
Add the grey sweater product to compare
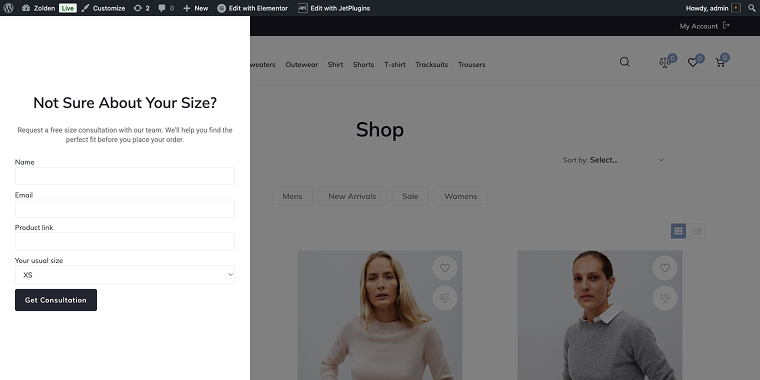(x=665, y=298)
